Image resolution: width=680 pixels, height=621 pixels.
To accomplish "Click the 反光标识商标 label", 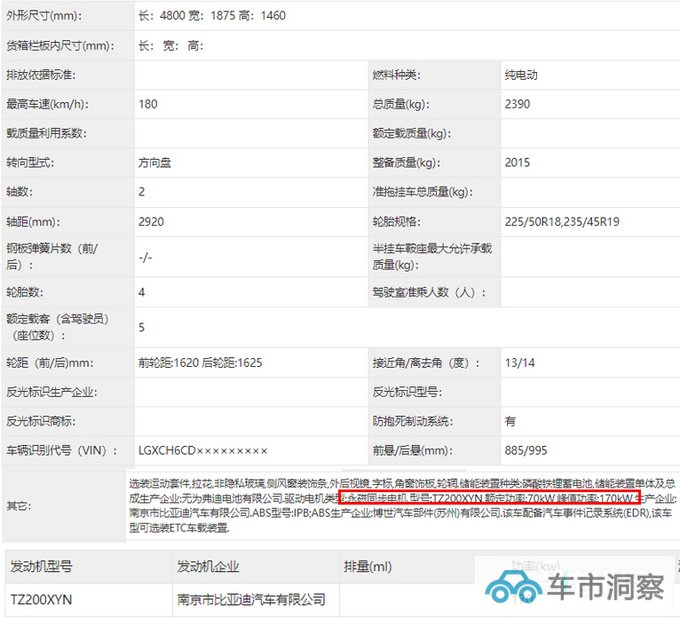I will point(41,421).
